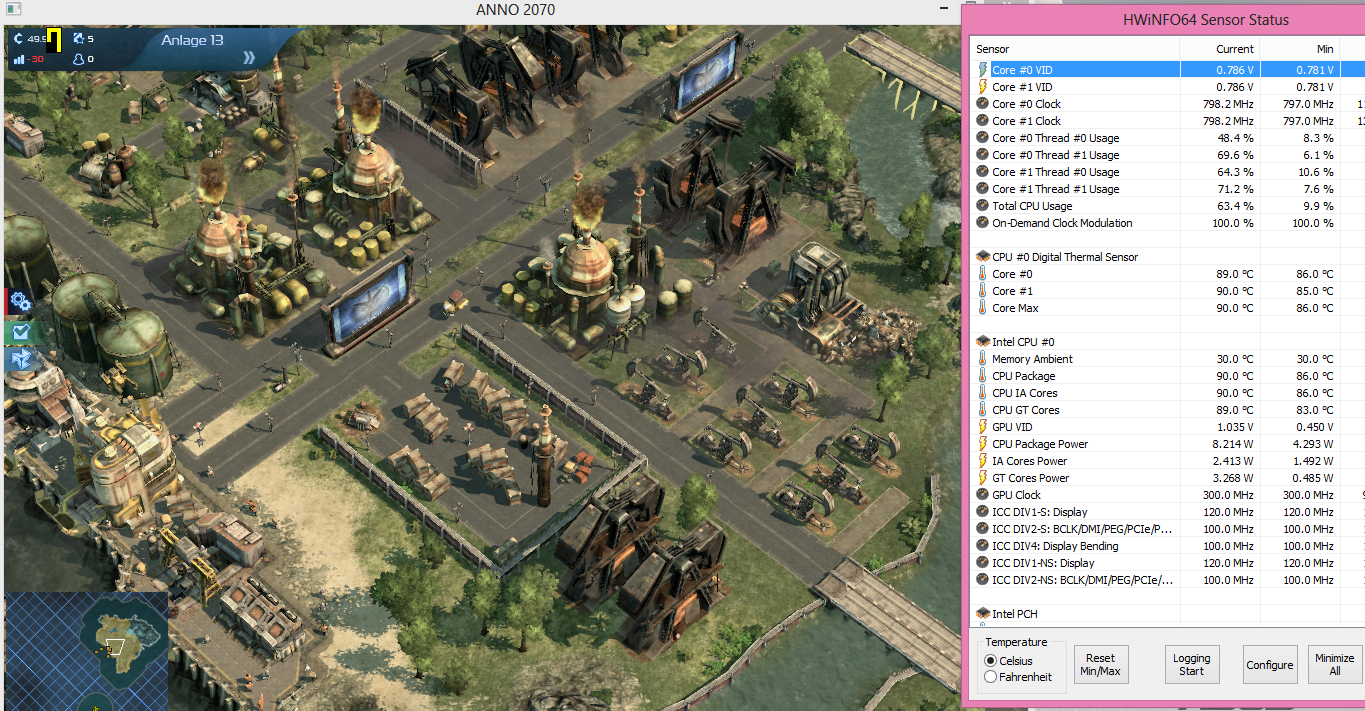The width and height of the screenshot is (1365, 711).
Task: Click the ANNO 2070 minimap
Action: pyautogui.click(x=86, y=651)
